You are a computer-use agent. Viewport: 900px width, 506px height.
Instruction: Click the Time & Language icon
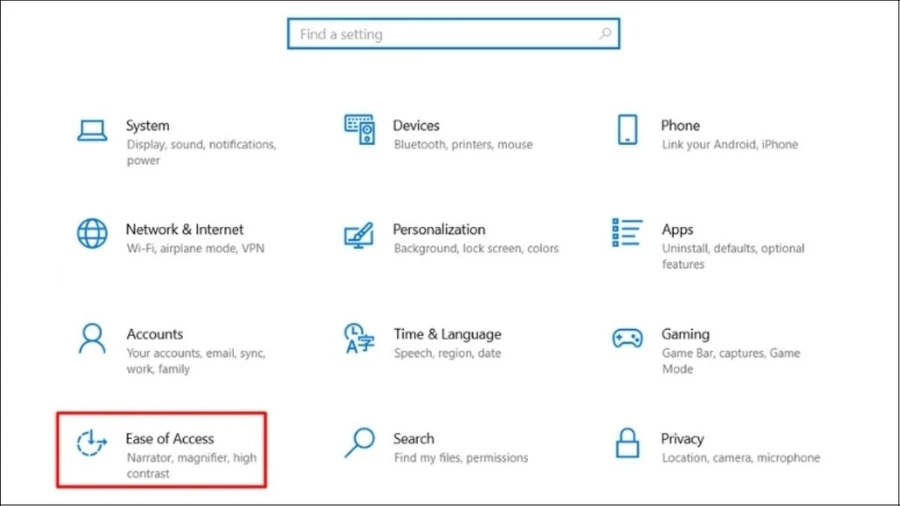pos(359,338)
